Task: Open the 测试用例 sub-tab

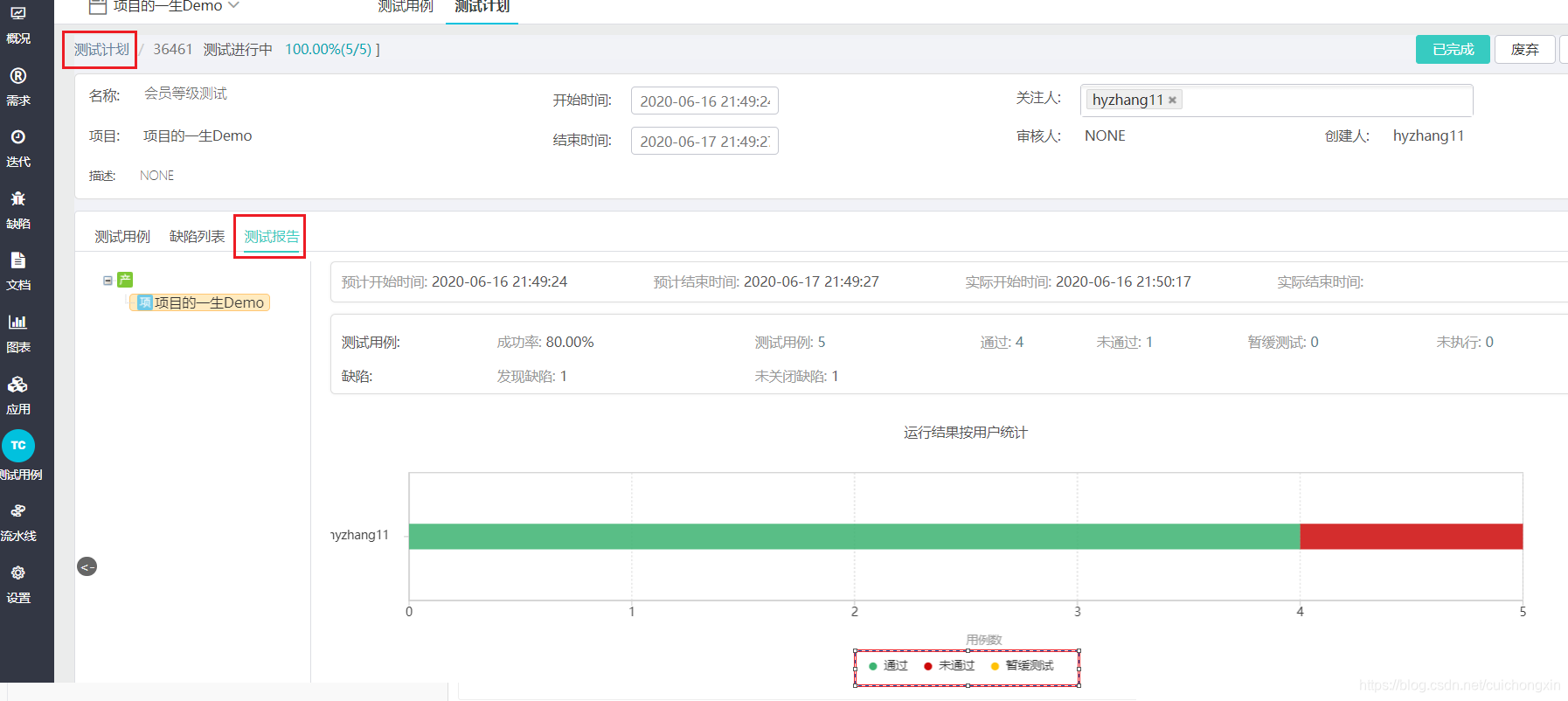Action: (122, 236)
